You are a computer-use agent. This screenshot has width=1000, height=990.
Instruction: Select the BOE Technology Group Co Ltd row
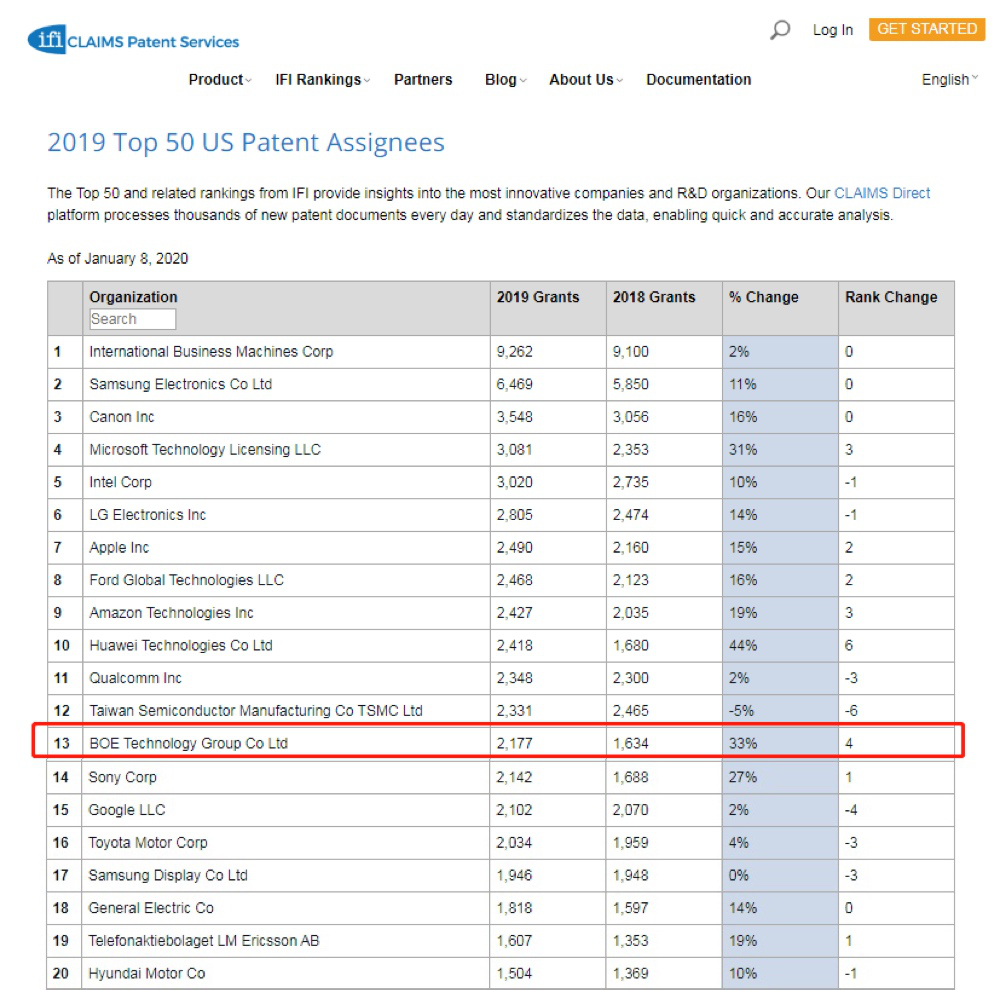[x=188, y=743]
